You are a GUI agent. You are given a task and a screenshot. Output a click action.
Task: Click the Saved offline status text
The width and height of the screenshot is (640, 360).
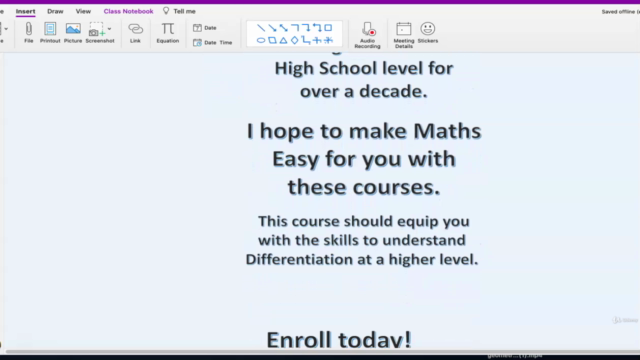[620, 11]
